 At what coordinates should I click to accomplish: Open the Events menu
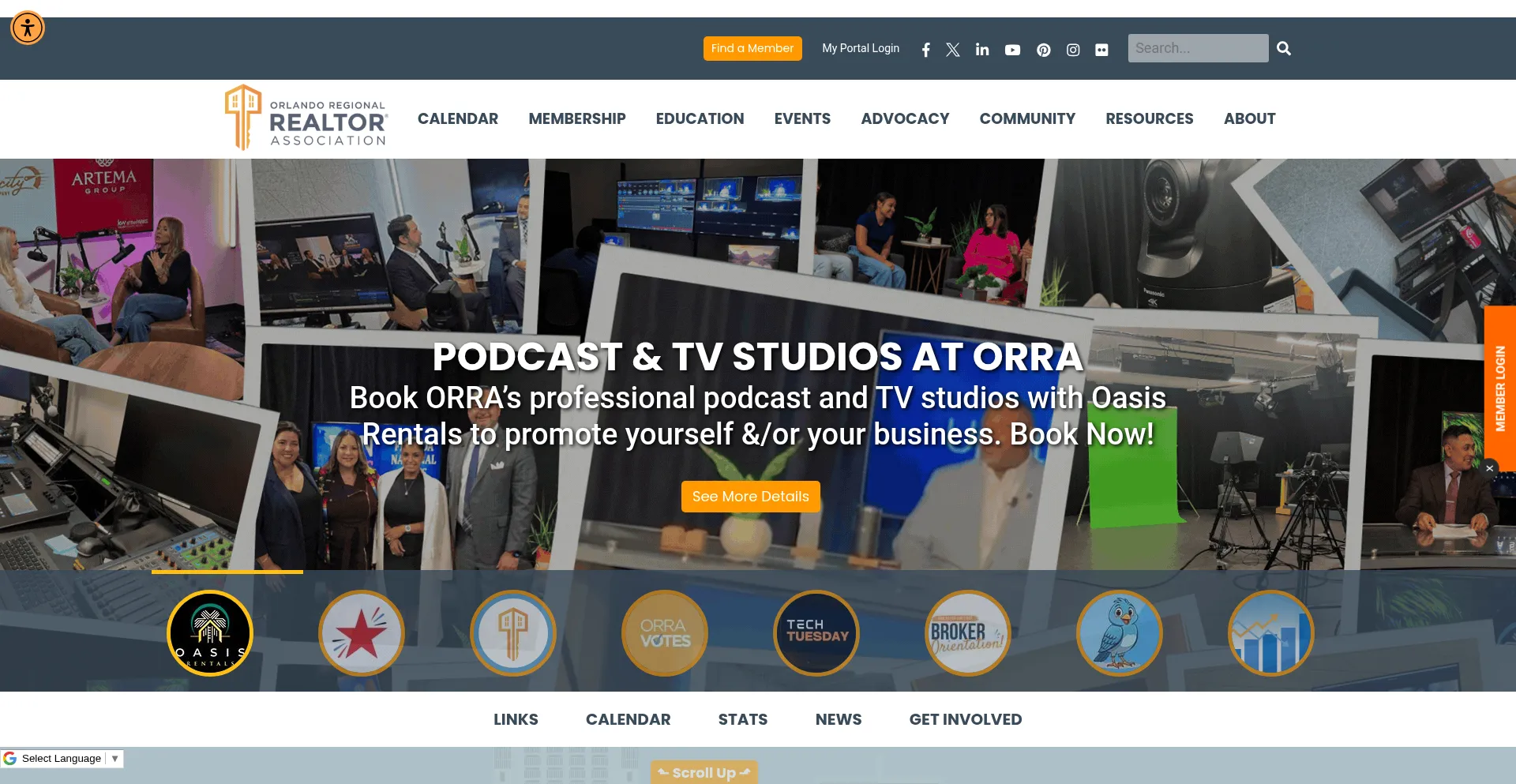coord(802,118)
